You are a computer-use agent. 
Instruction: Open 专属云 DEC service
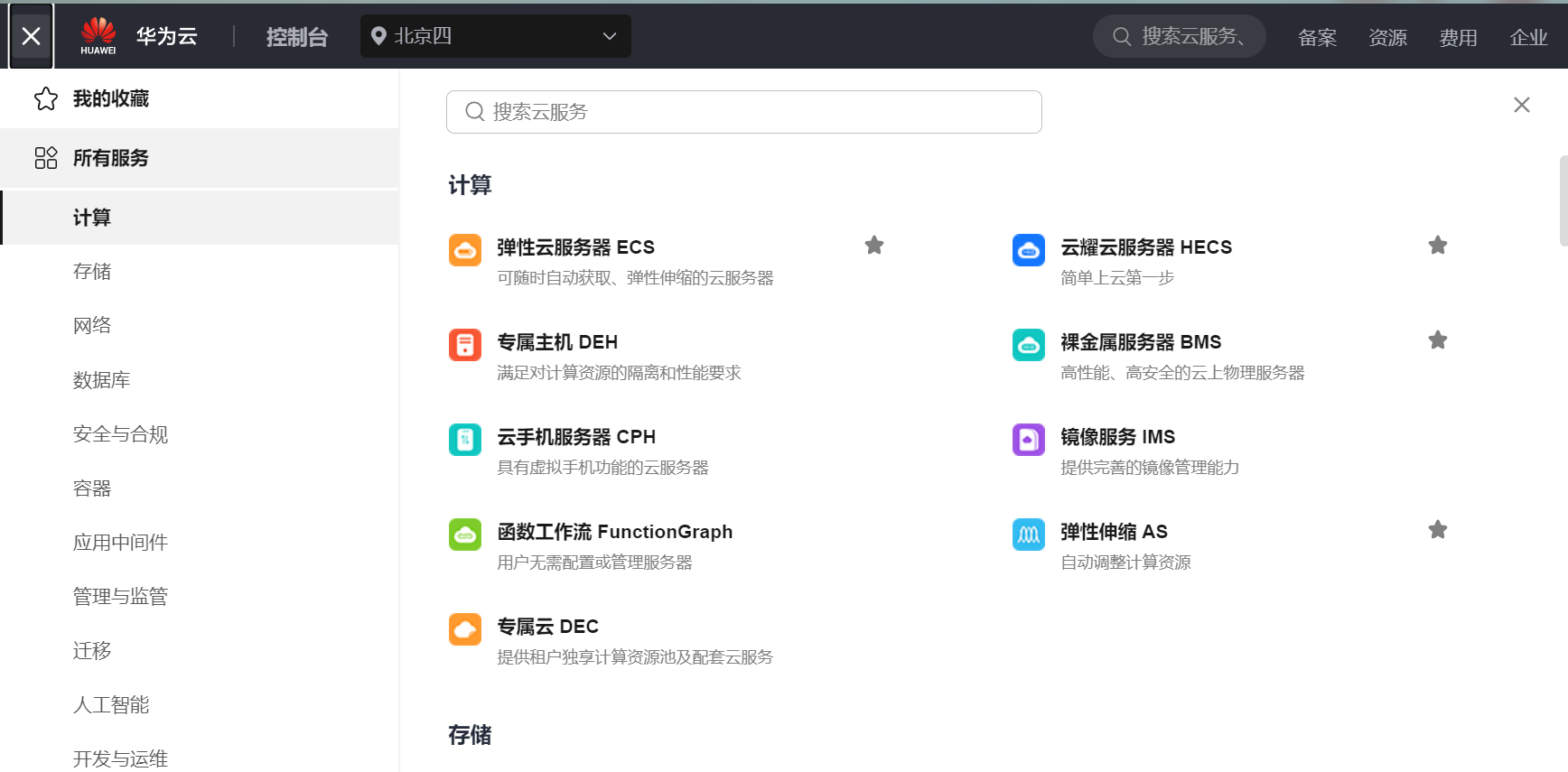pyautogui.click(x=548, y=627)
